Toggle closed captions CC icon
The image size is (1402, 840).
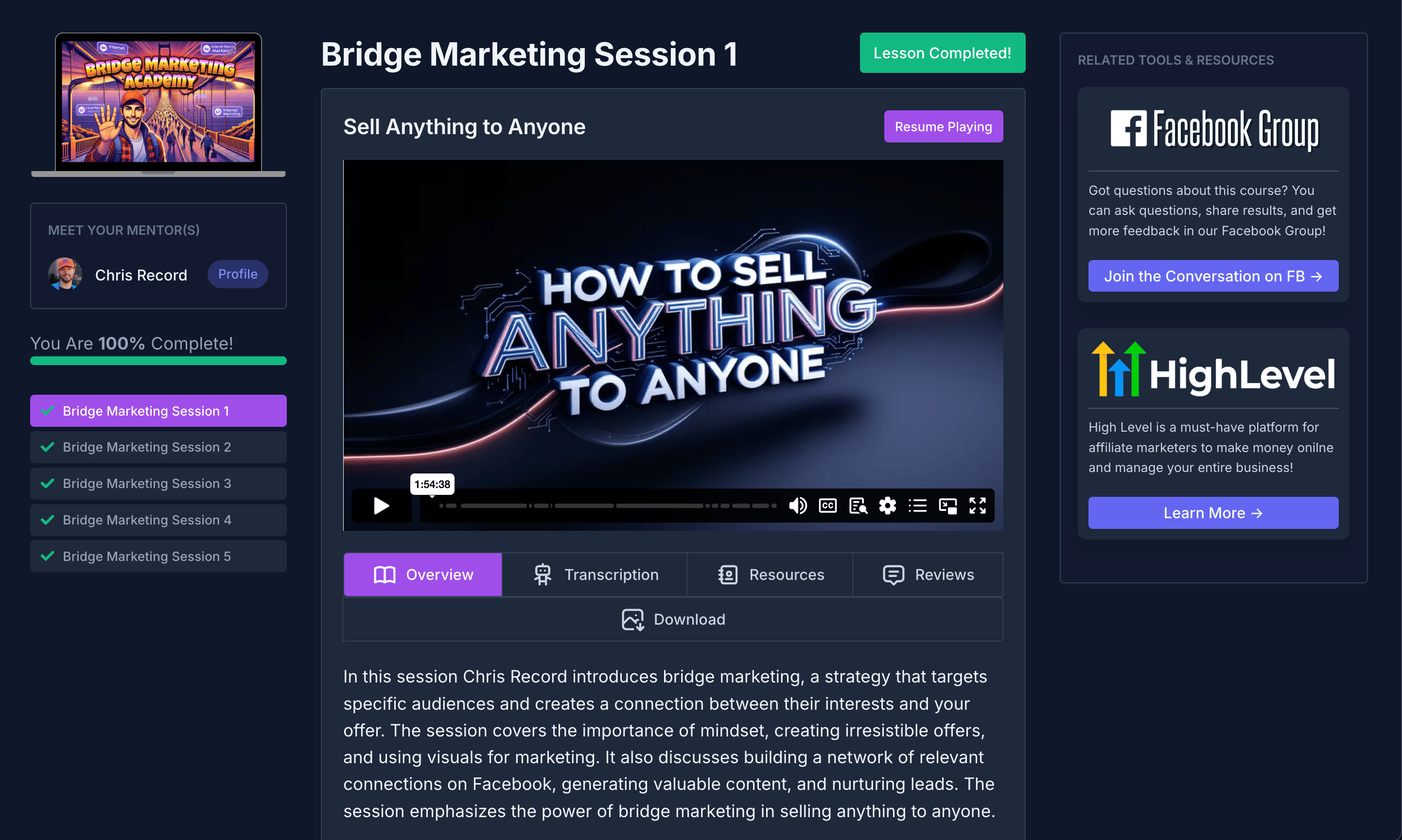pos(827,506)
